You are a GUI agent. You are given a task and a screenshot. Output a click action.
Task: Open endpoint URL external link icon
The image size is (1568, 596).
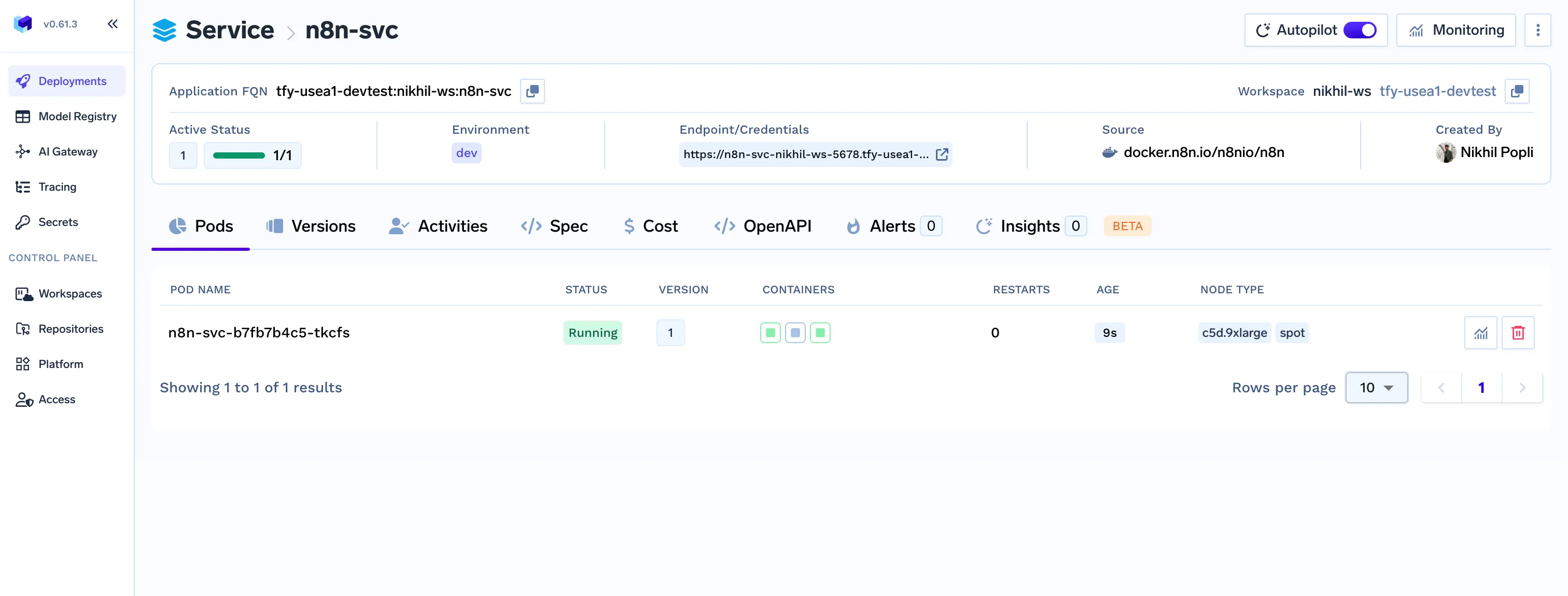pyautogui.click(x=942, y=154)
